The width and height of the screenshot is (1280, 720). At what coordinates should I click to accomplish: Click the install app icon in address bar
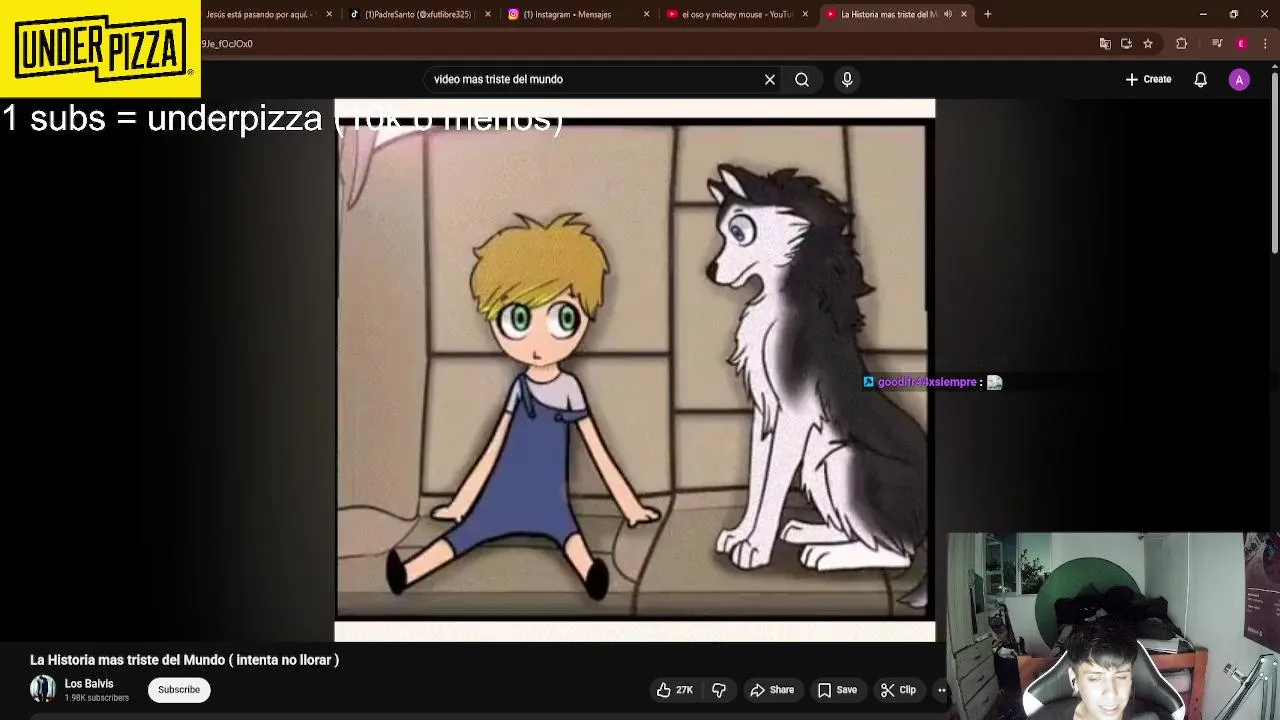(1126, 44)
